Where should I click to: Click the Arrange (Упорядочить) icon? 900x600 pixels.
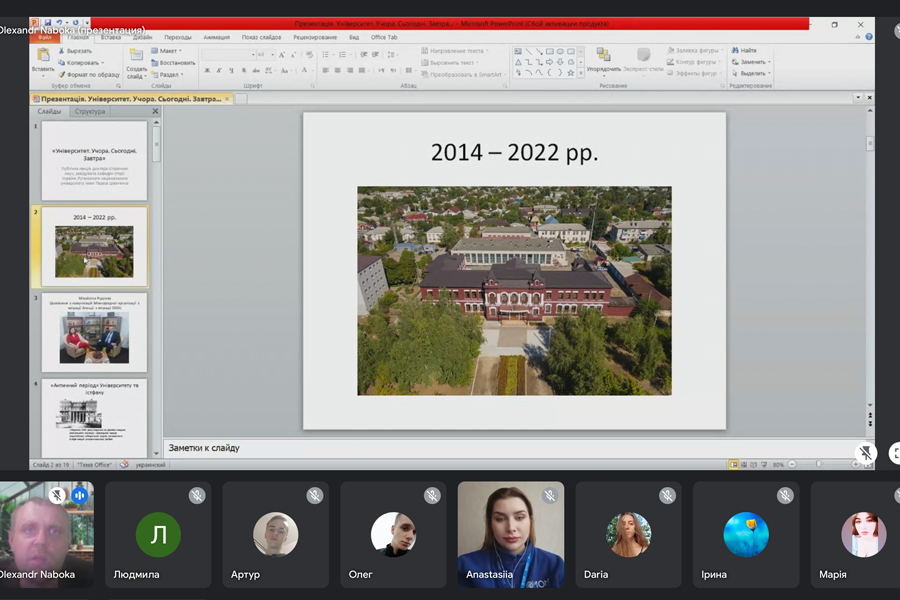click(x=603, y=56)
